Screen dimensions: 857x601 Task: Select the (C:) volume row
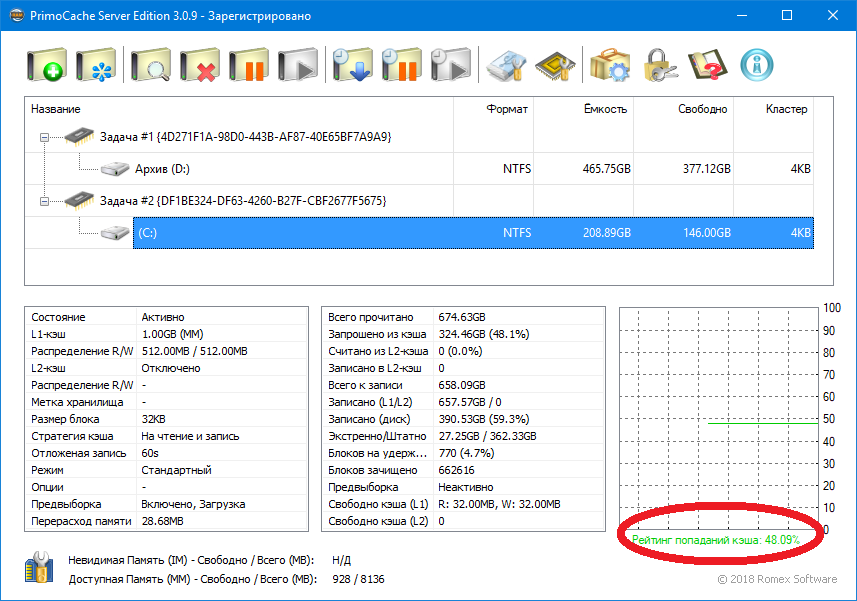click(473, 233)
